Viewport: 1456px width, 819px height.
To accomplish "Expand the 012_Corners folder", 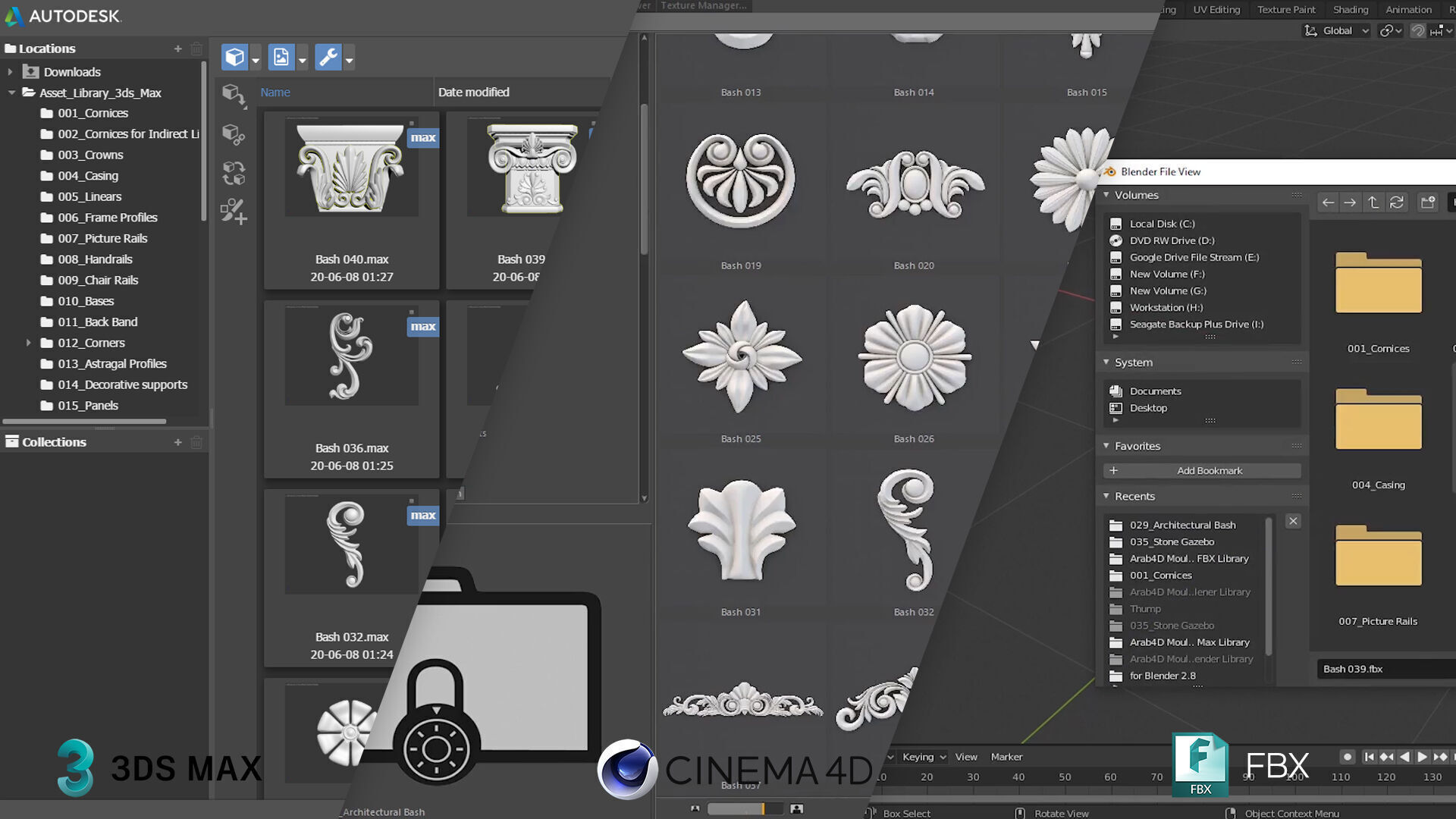I will [29, 343].
